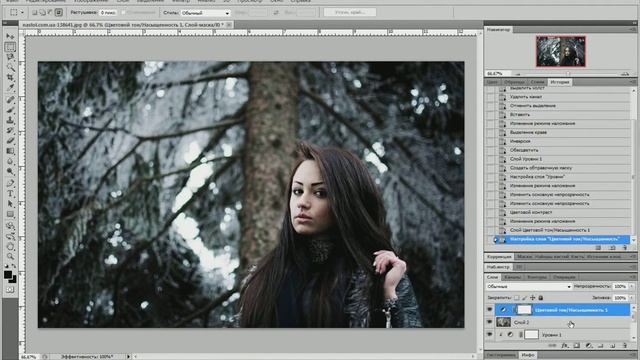Toggle lock transparent pixels in Layers panel
The image size is (640, 360).
pyautogui.click(x=517, y=298)
